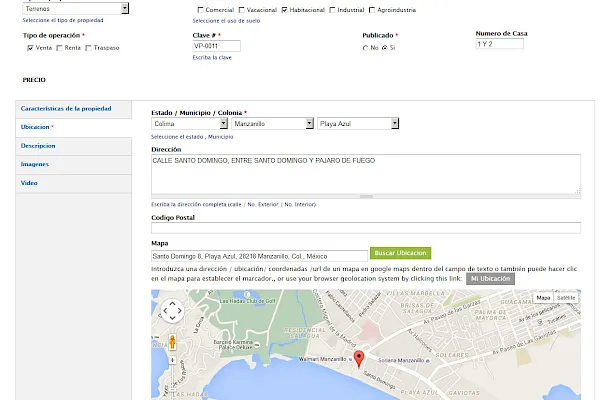600x400 pixels.
Task: Click Walmart Manzanillo map place icon
Action: pyautogui.click(x=350, y=359)
